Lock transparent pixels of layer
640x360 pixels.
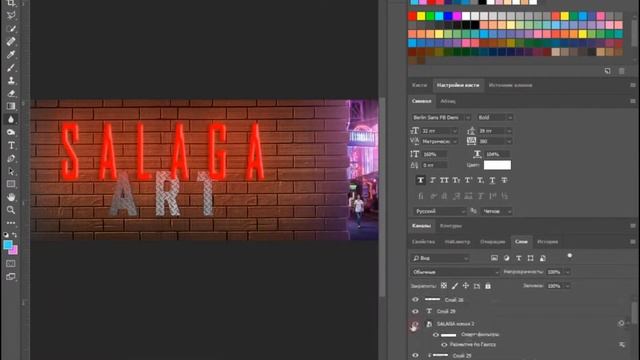(444, 286)
